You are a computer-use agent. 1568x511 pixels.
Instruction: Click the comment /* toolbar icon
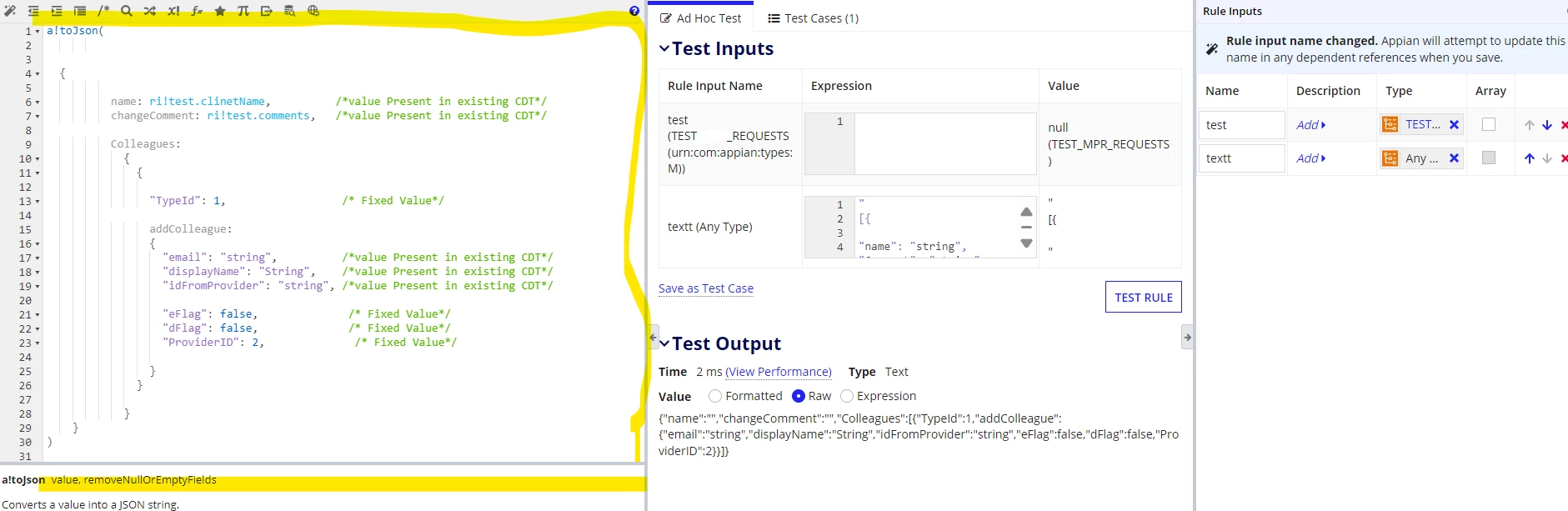[103, 11]
